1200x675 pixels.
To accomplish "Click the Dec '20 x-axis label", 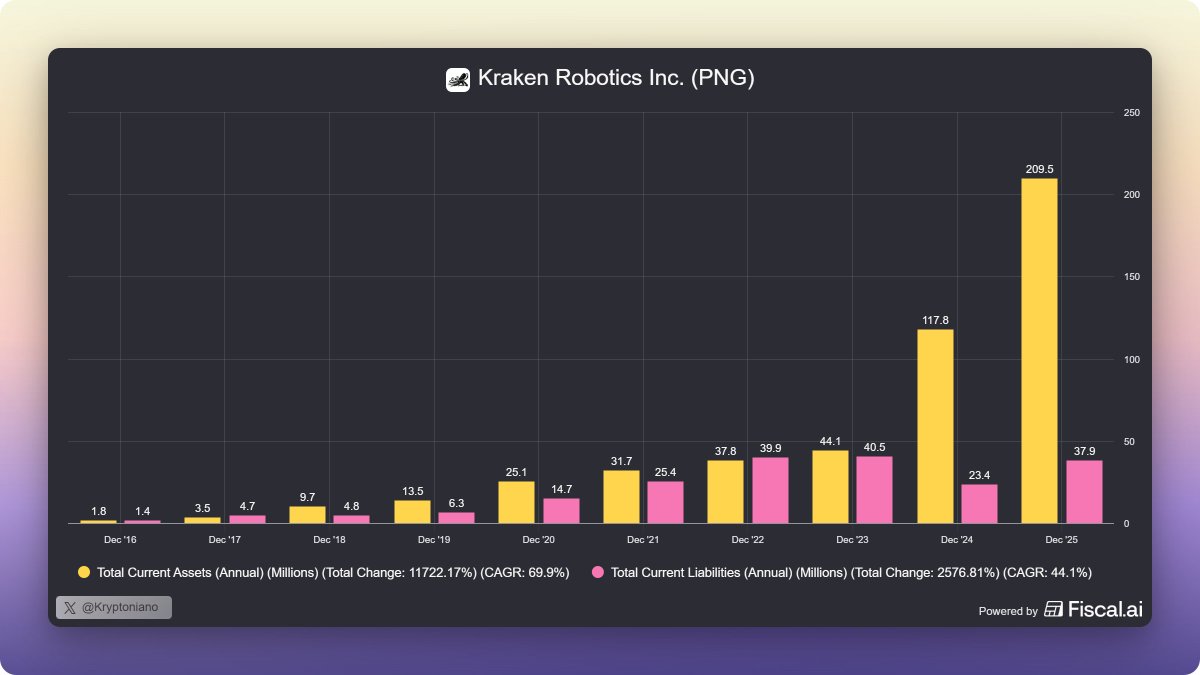I will (x=538, y=540).
